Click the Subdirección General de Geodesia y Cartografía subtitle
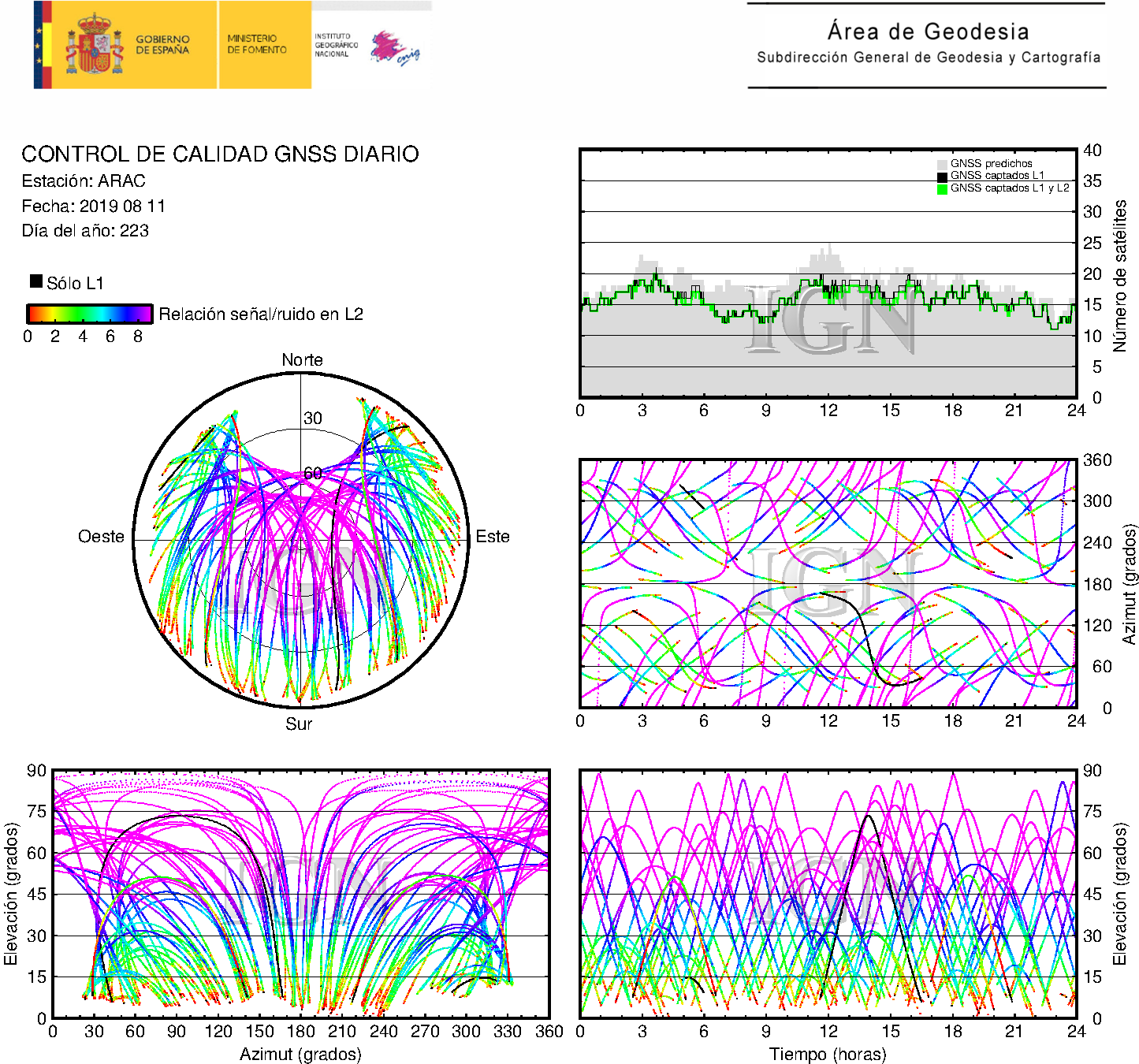Screen dimensions: 1139x1064 coord(929,58)
